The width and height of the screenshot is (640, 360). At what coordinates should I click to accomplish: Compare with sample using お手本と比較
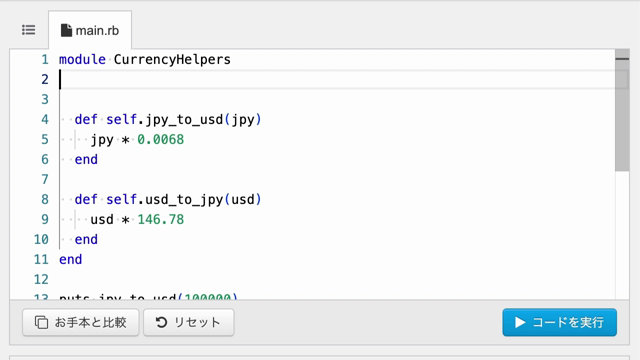[81, 322]
